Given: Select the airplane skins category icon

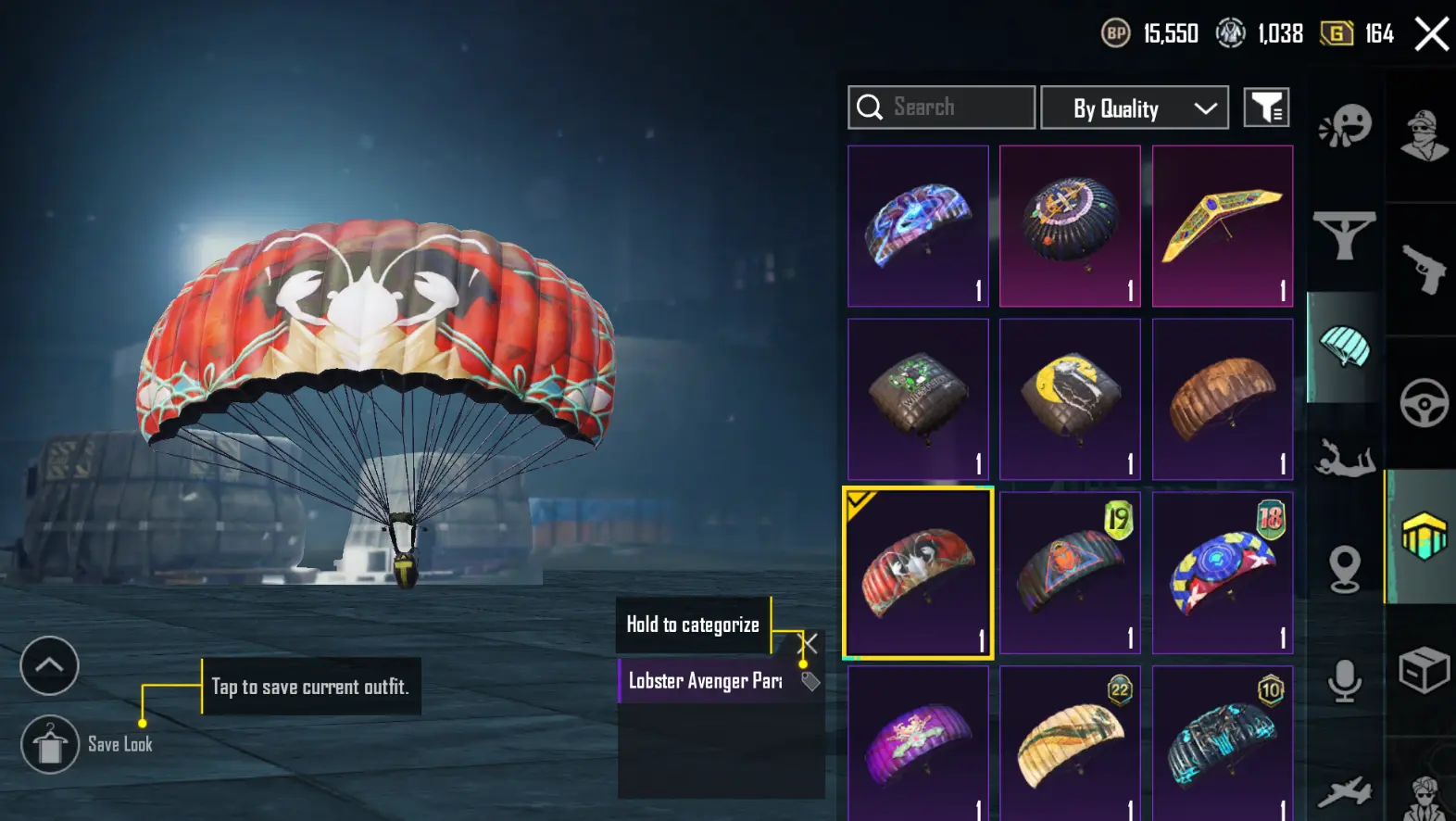Looking at the screenshot, I should click(1344, 791).
